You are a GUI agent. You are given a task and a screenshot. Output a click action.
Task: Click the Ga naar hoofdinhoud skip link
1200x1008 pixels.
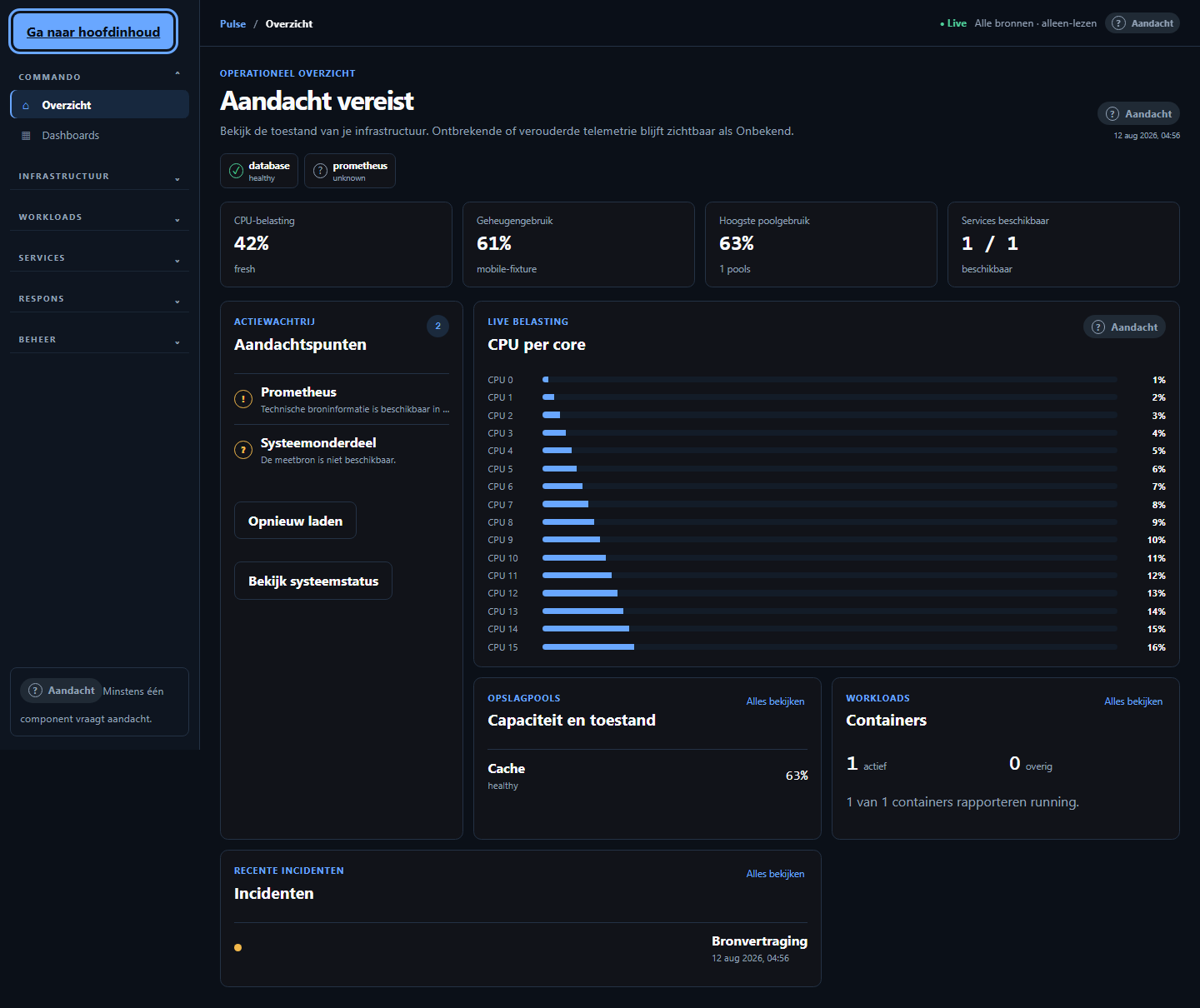pyautogui.click(x=93, y=32)
